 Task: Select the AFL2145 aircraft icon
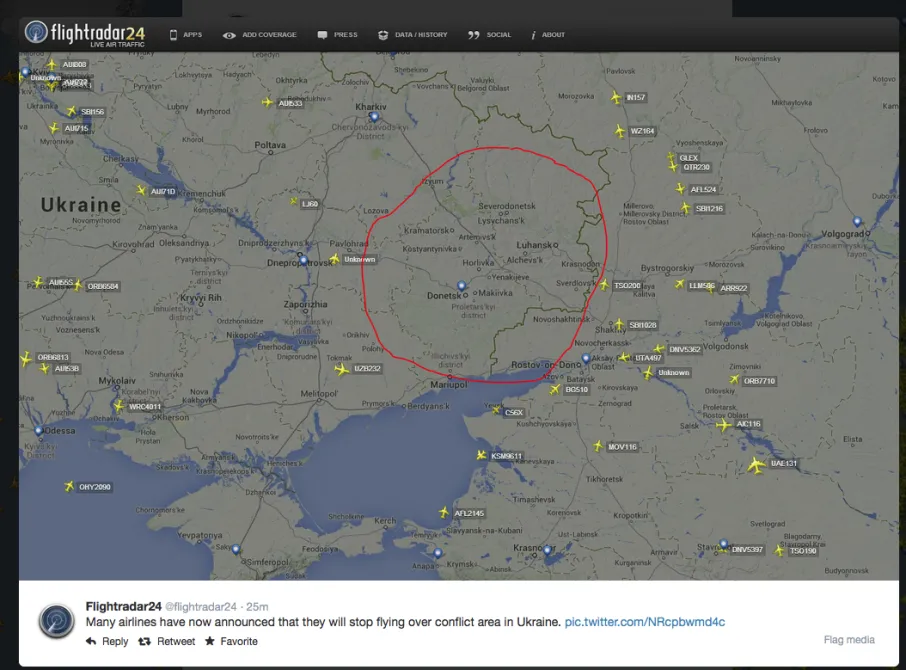(x=444, y=512)
